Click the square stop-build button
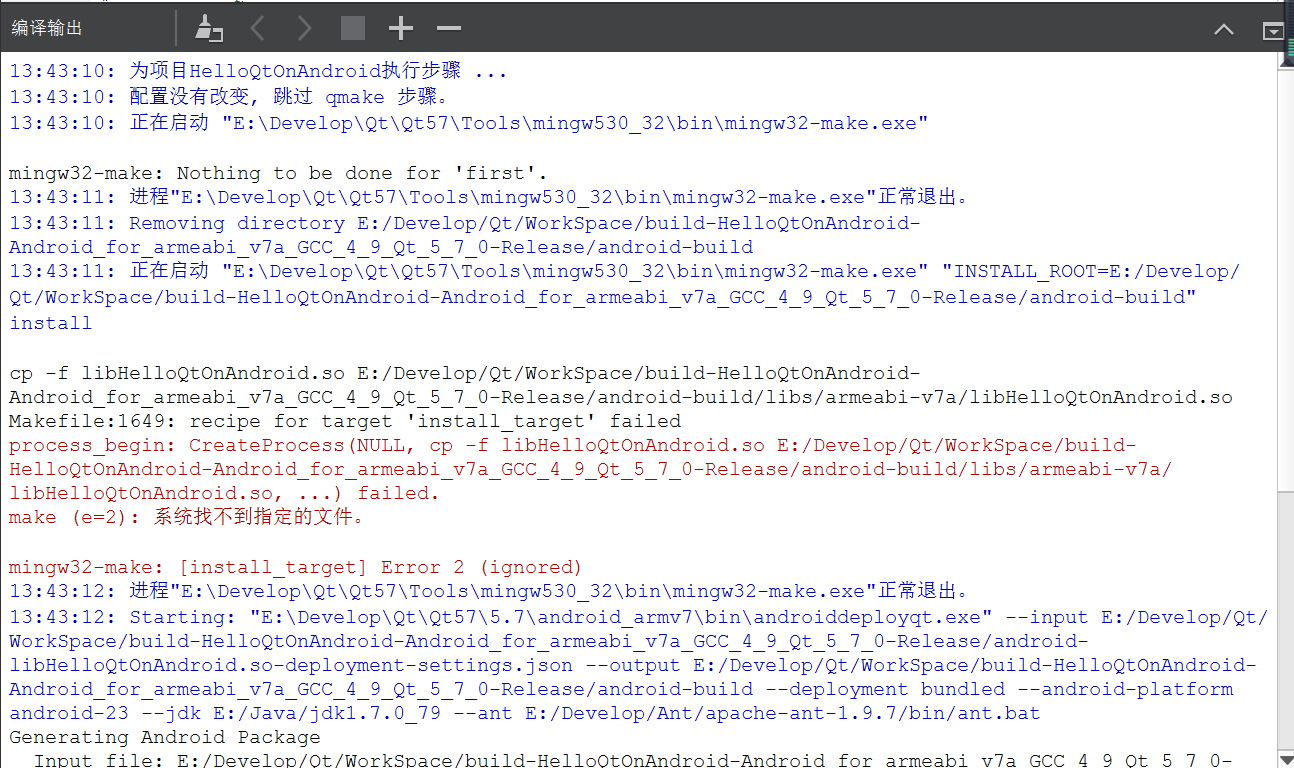This screenshot has width=1294, height=768. pos(352,28)
